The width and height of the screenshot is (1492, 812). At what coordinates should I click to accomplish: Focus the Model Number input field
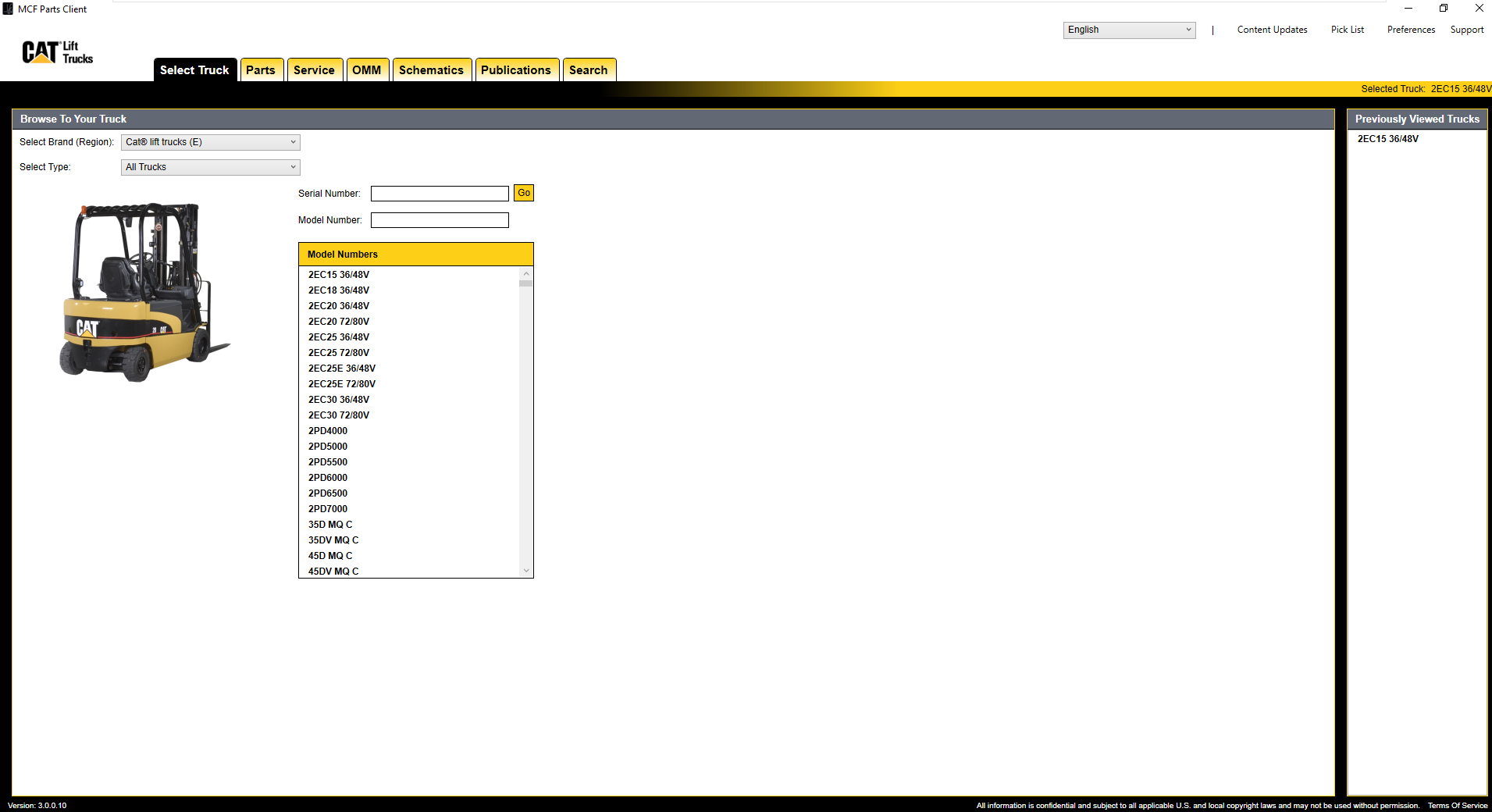click(x=440, y=220)
